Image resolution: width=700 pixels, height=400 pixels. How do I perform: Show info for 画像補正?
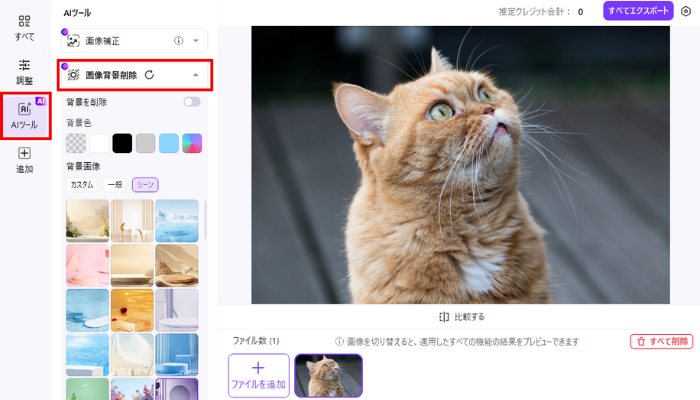(179, 41)
